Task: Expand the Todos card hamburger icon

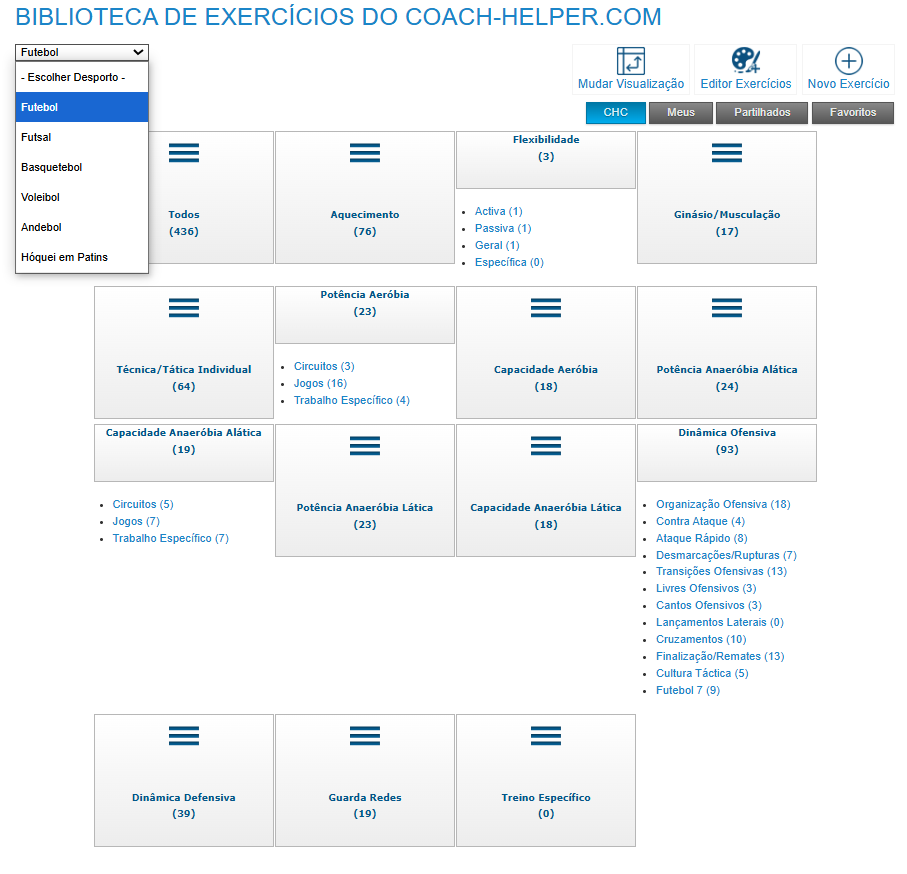Action: [x=184, y=153]
